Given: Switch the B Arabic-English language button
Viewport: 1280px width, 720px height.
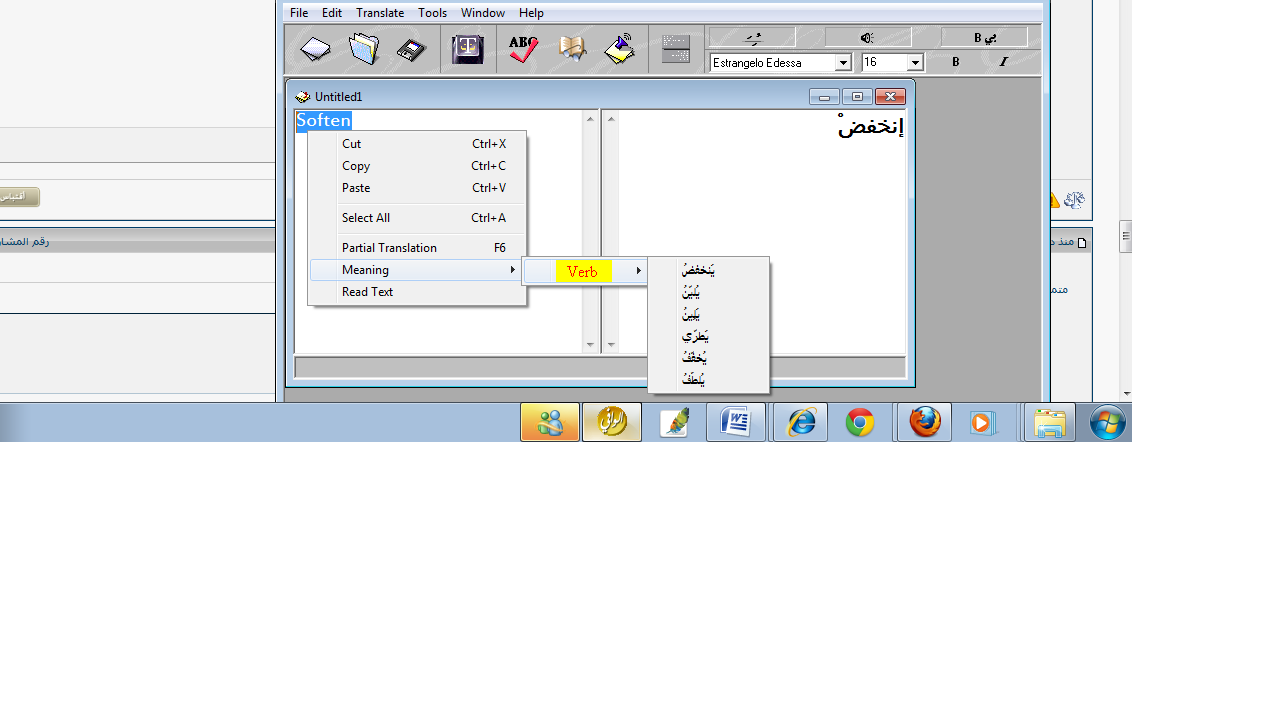Looking at the screenshot, I should pos(984,37).
